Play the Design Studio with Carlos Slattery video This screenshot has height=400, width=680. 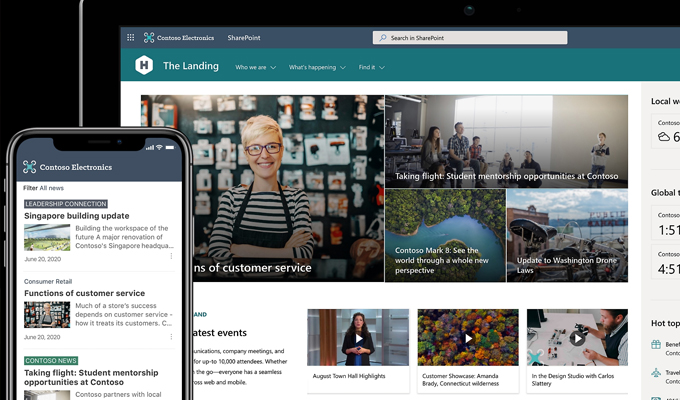pyautogui.click(x=577, y=338)
